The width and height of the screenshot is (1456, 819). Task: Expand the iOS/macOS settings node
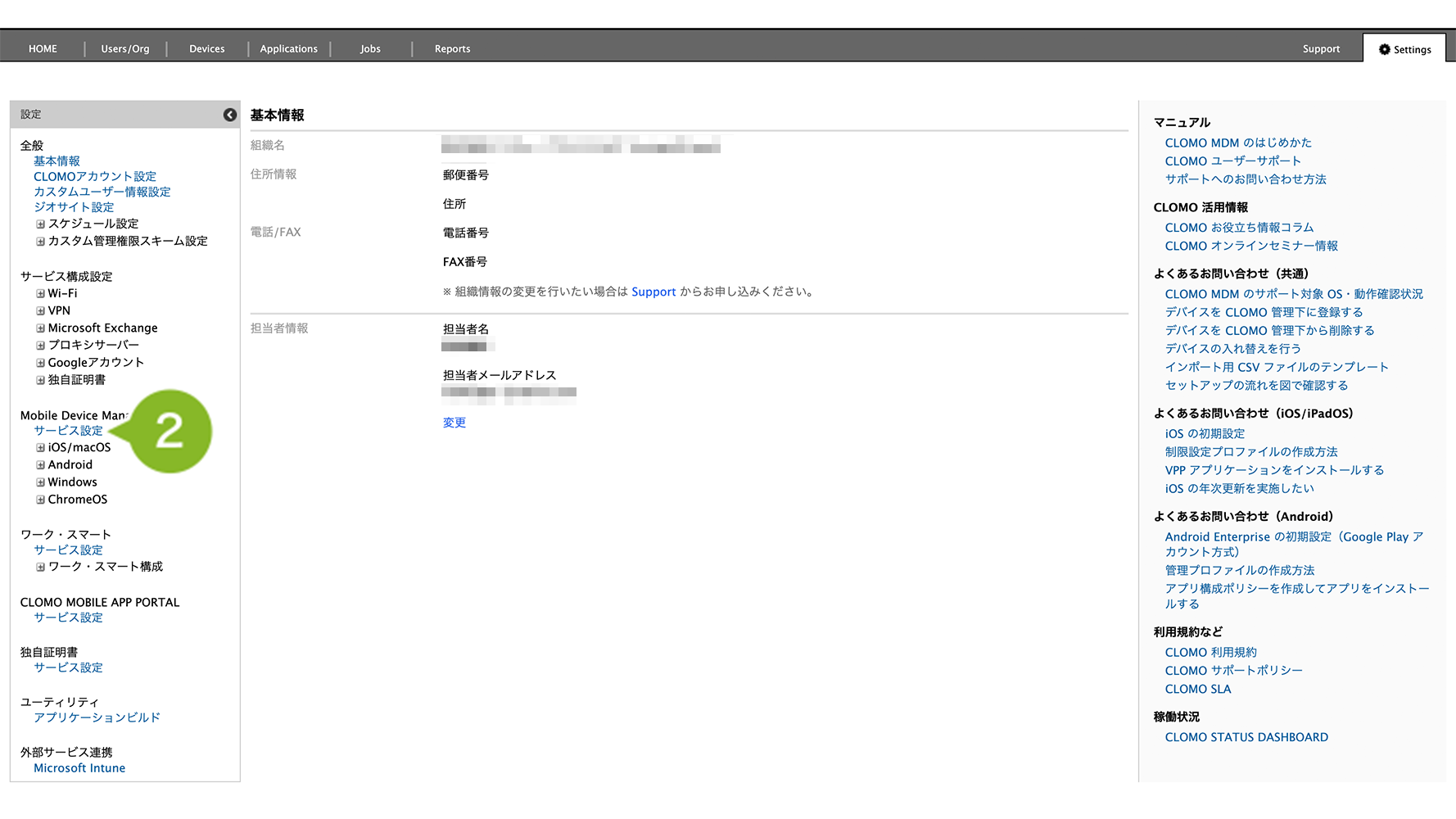click(x=40, y=448)
